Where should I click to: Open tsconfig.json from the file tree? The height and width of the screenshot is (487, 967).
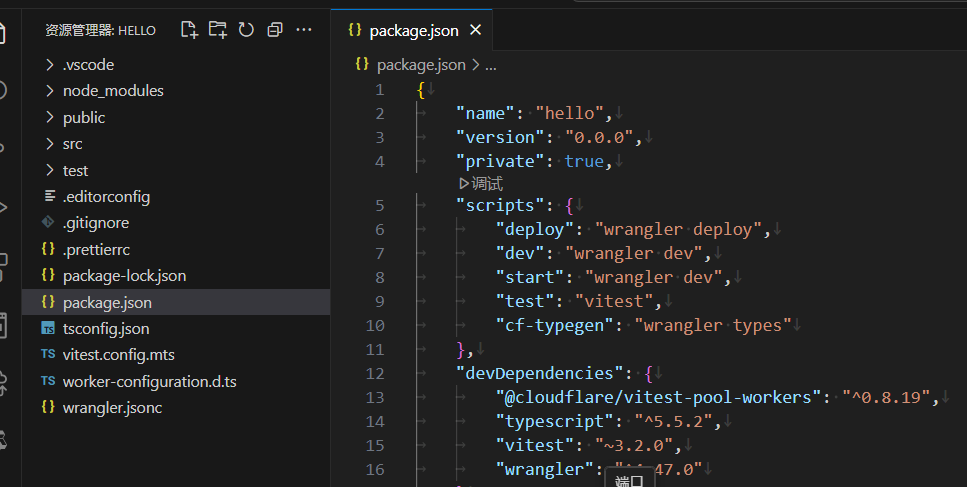[105, 328]
